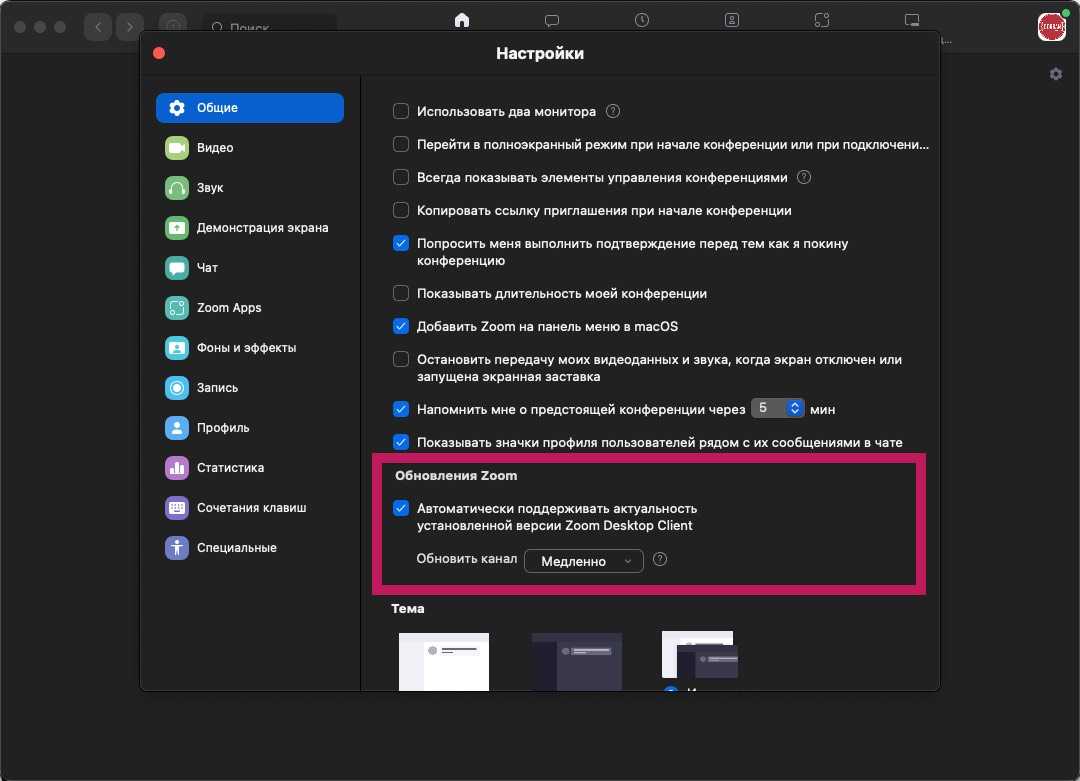This screenshot has height=781, width=1080.
Task: Select the dark theme thumbnail
Action: coord(577,661)
